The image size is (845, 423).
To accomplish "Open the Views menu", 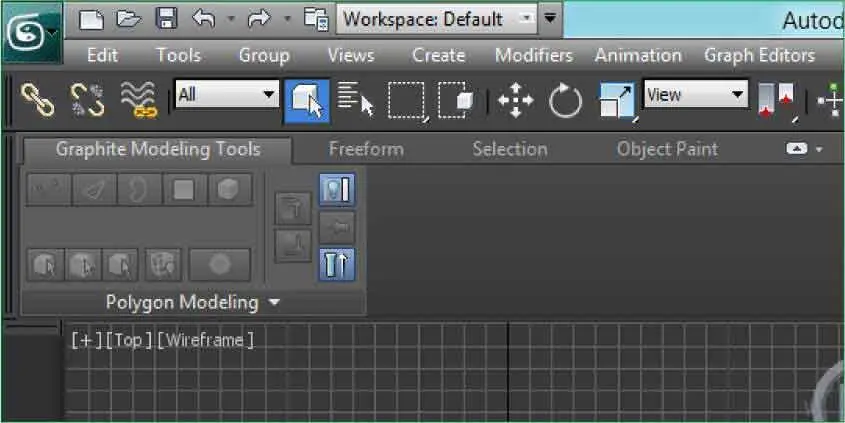I will click(351, 56).
